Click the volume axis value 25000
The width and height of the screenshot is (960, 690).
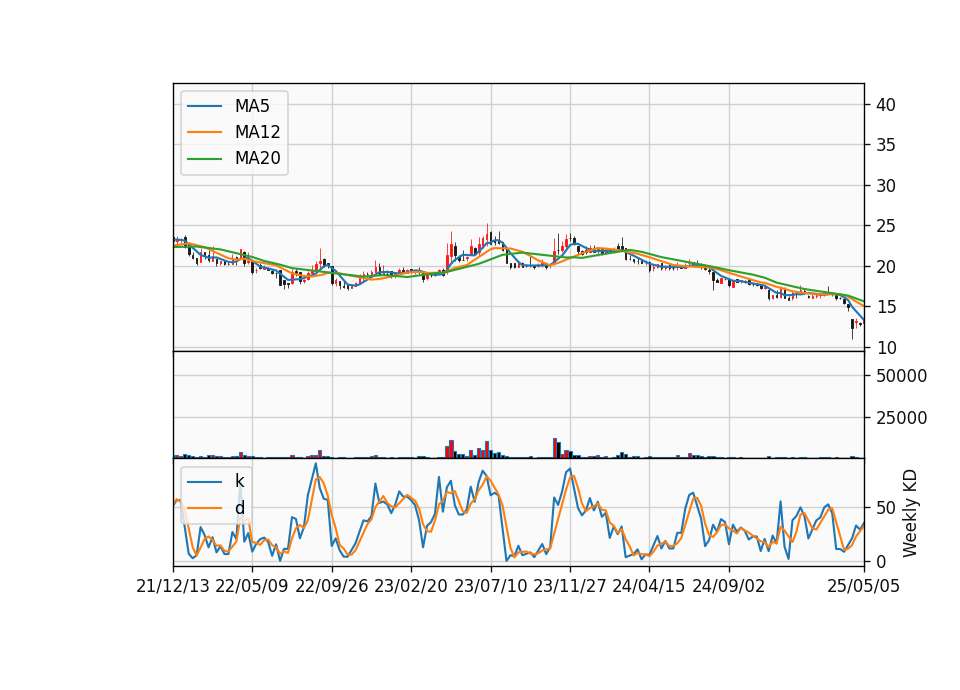click(901, 418)
